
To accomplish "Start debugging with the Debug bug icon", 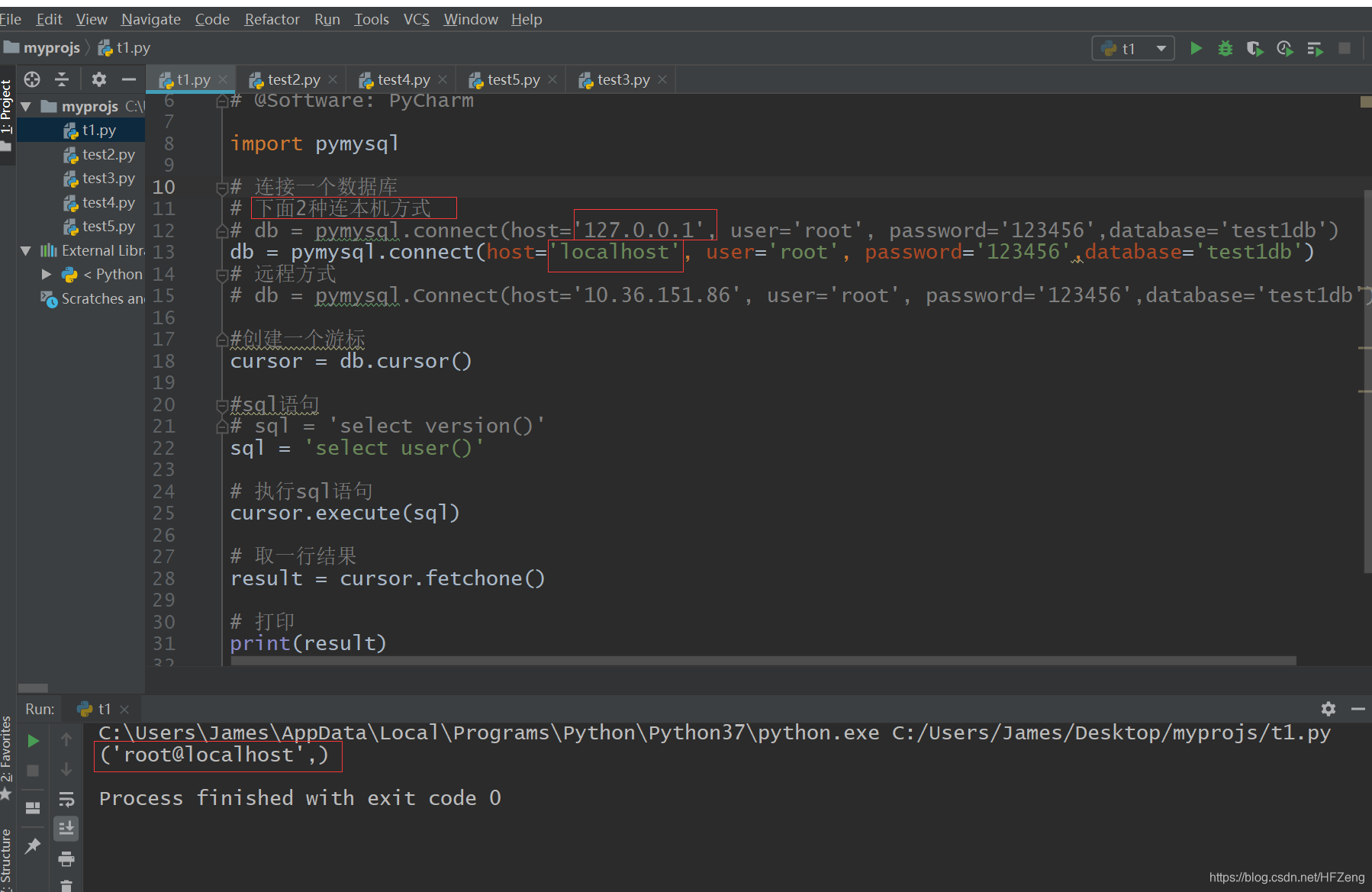I will pyautogui.click(x=1225, y=47).
